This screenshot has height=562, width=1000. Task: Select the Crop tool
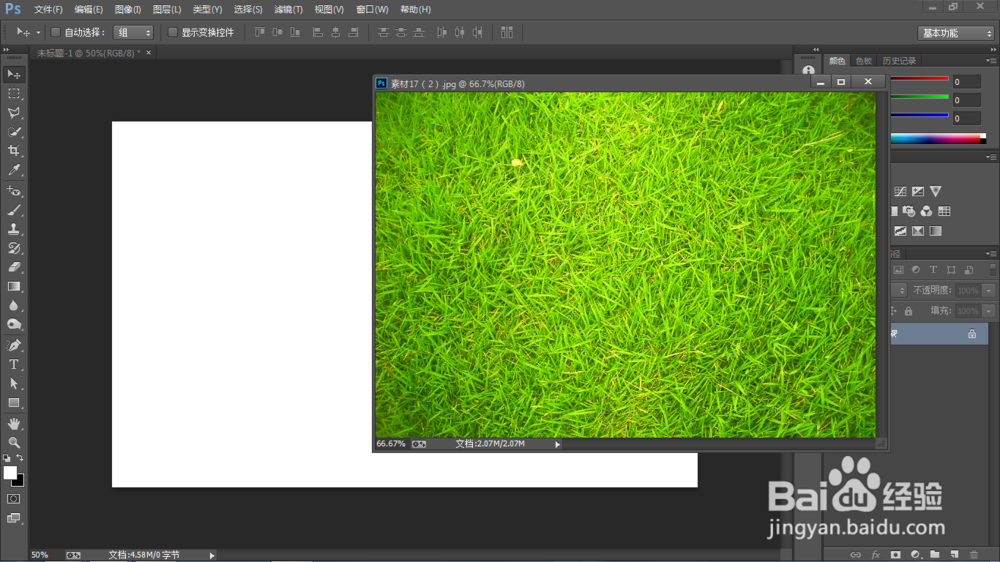pyautogui.click(x=13, y=151)
